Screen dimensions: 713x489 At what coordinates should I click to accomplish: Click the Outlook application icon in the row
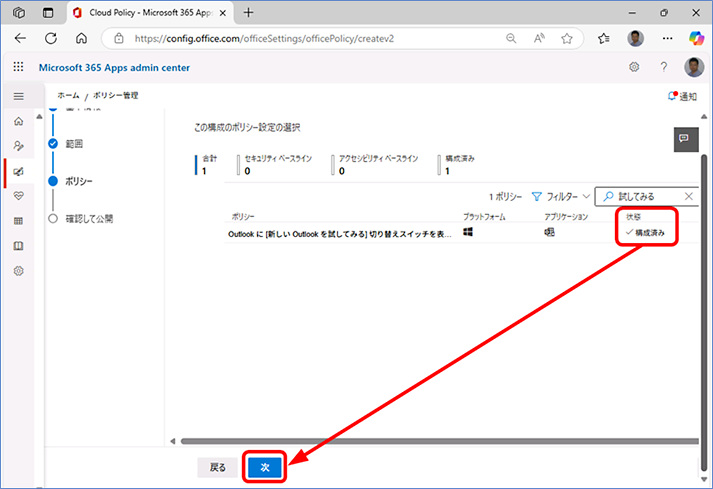click(549, 232)
